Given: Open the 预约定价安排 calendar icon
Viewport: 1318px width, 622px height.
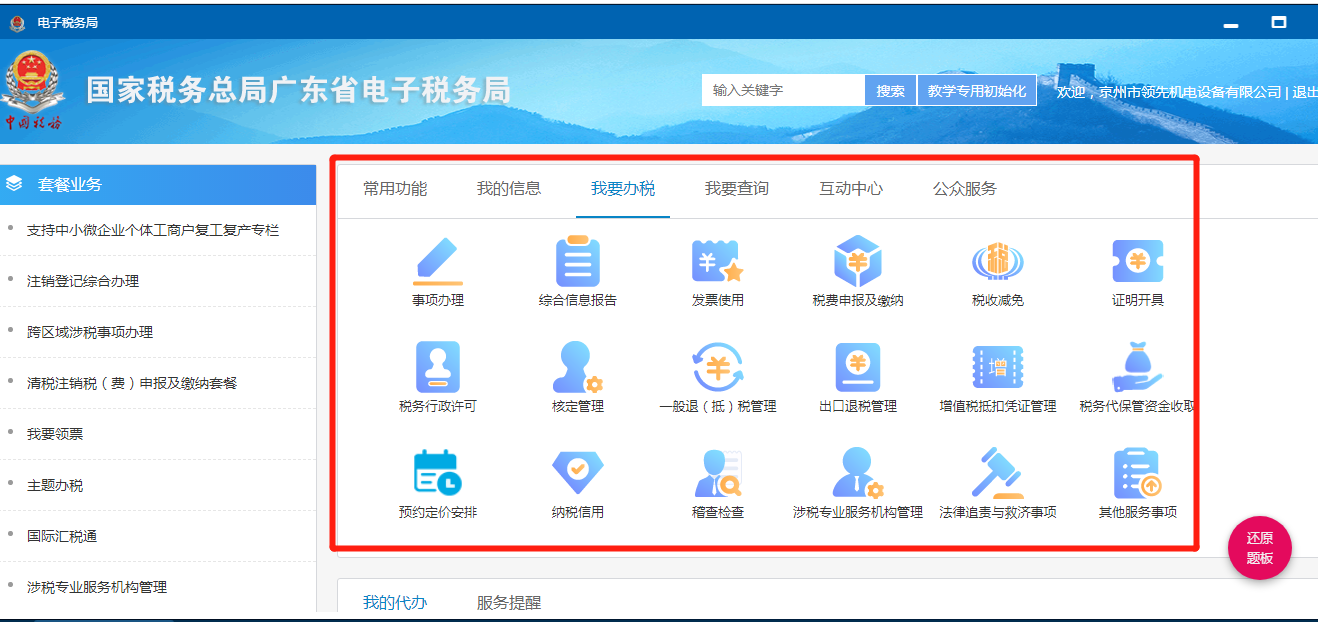Looking at the screenshot, I should pyautogui.click(x=436, y=473).
